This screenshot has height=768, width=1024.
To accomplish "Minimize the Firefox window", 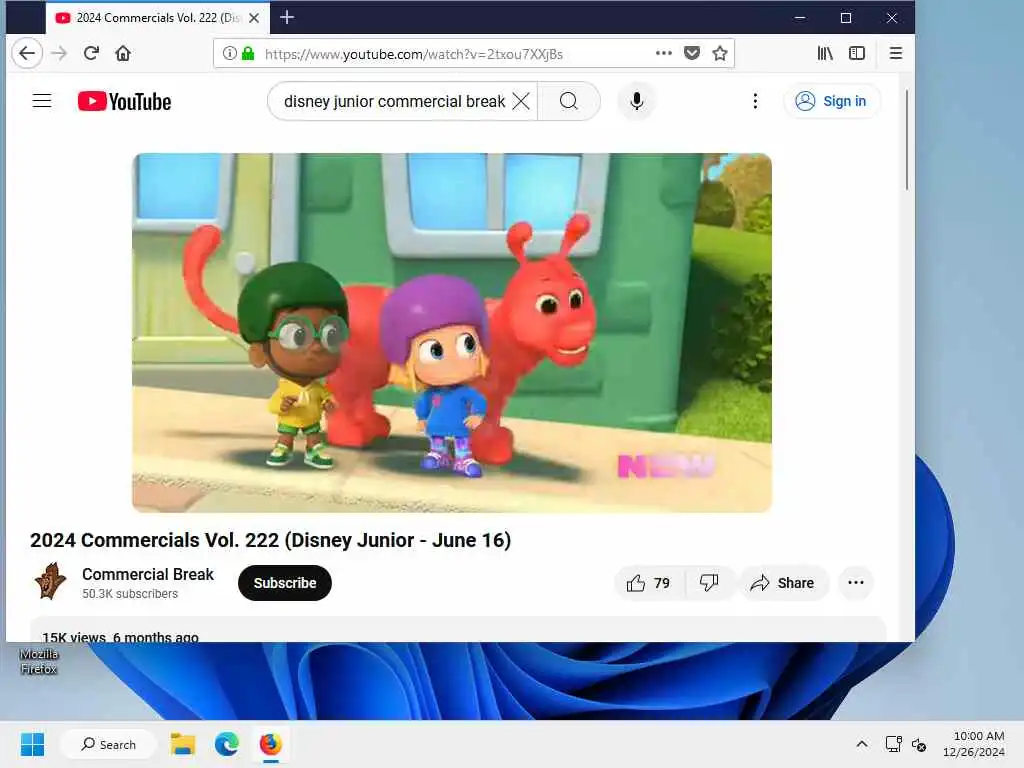I will pyautogui.click(x=800, y=18).
